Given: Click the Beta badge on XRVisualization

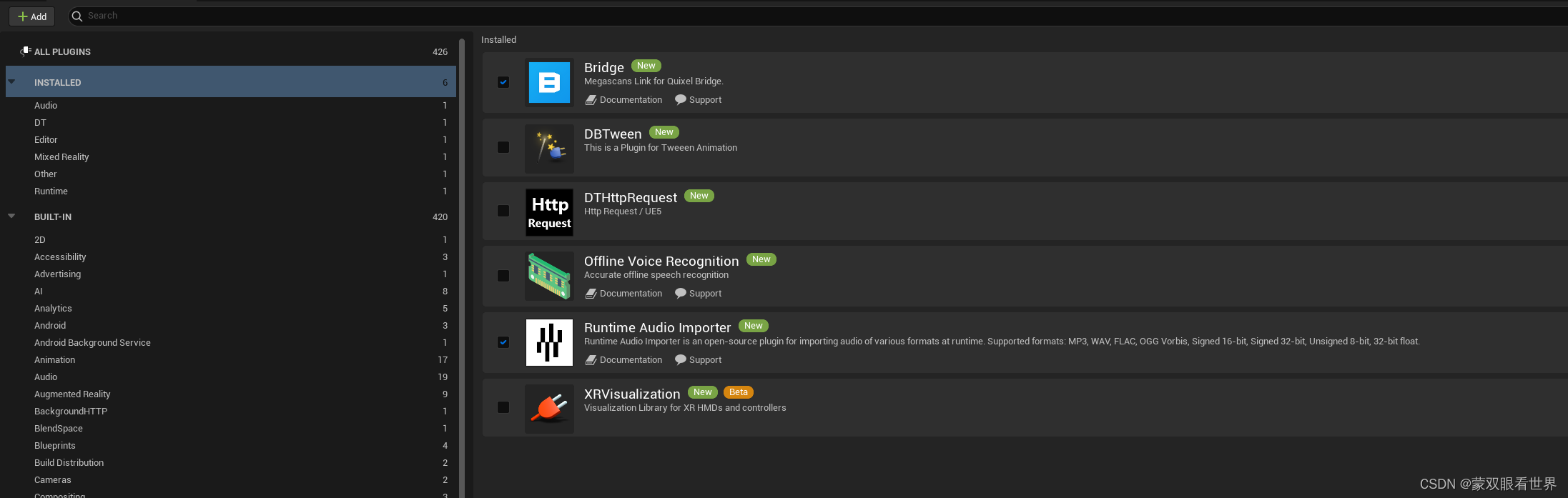Looking at the screenshot, I should coord(739,392).
